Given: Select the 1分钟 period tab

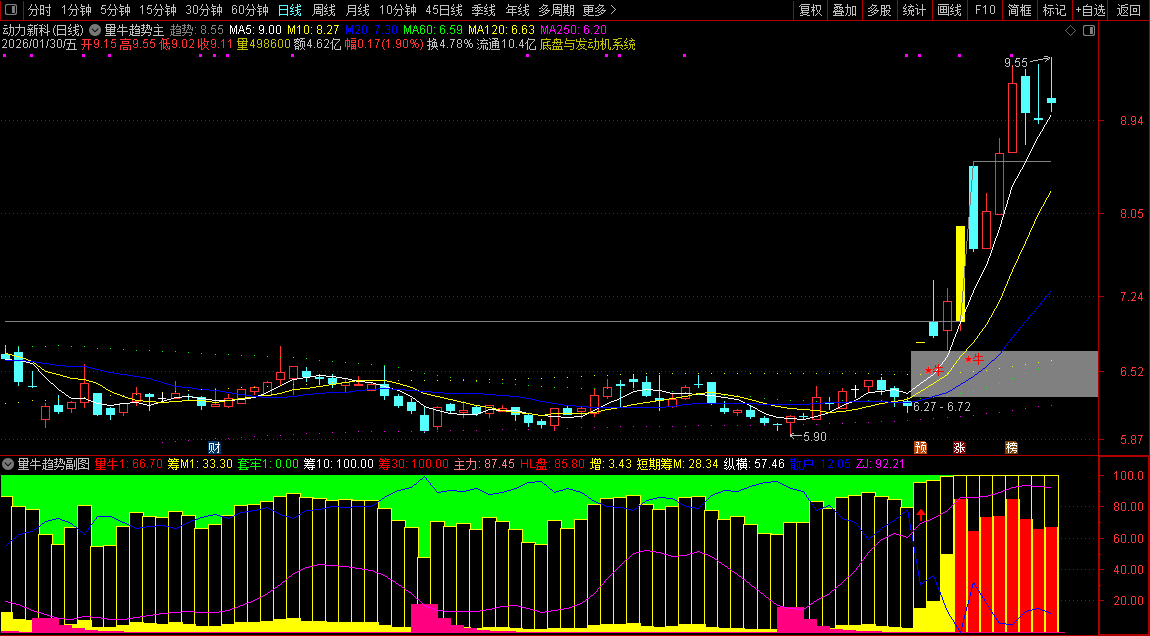Looking at the screenshot, I should [x=76, y=10].
